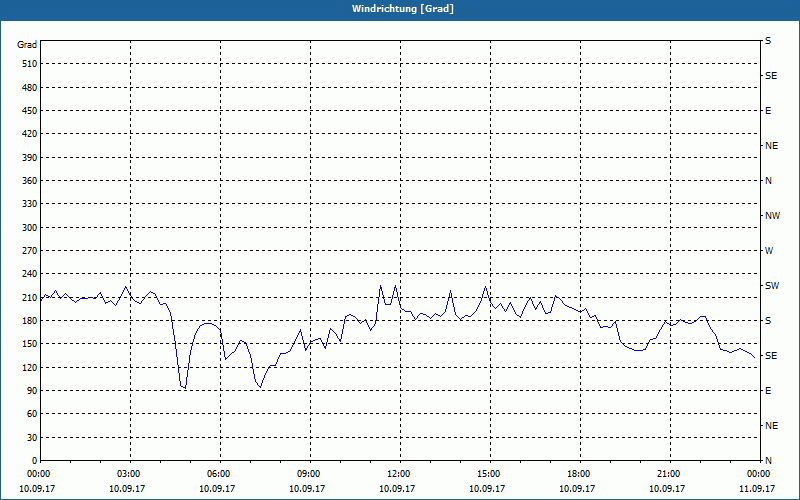Pick the 210 axis tick label

[x=30, y=297]
